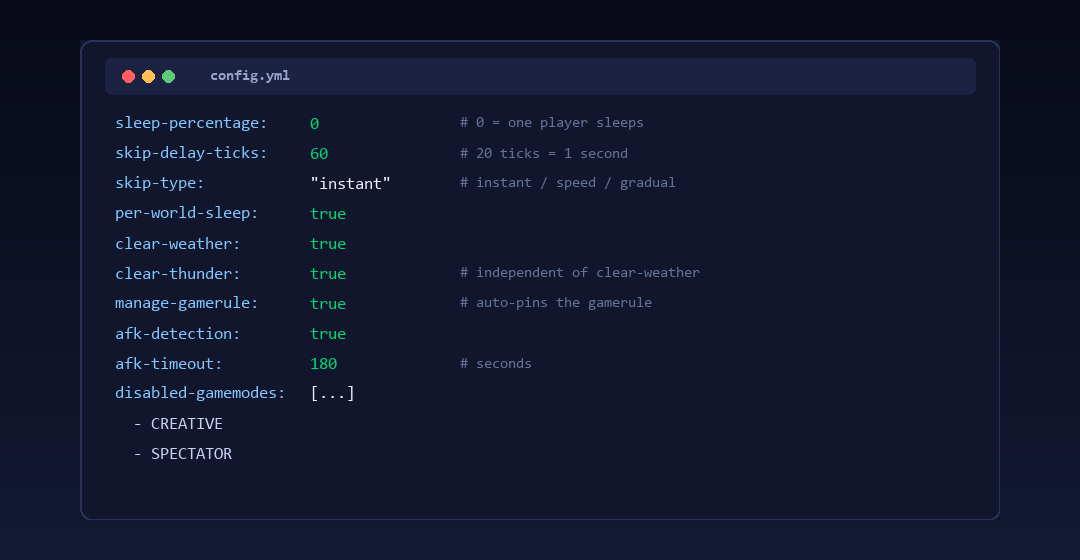The image size is (1080, 560).
Task: Click the disabled-gamemodes key
Action: (x=200, y=393)
